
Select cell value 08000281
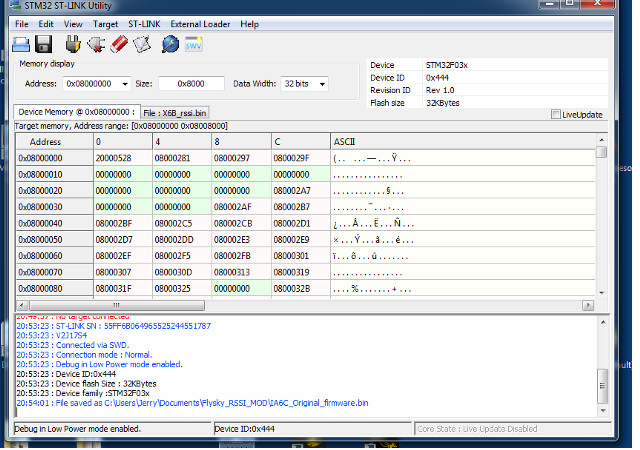(x=182, y=158)
